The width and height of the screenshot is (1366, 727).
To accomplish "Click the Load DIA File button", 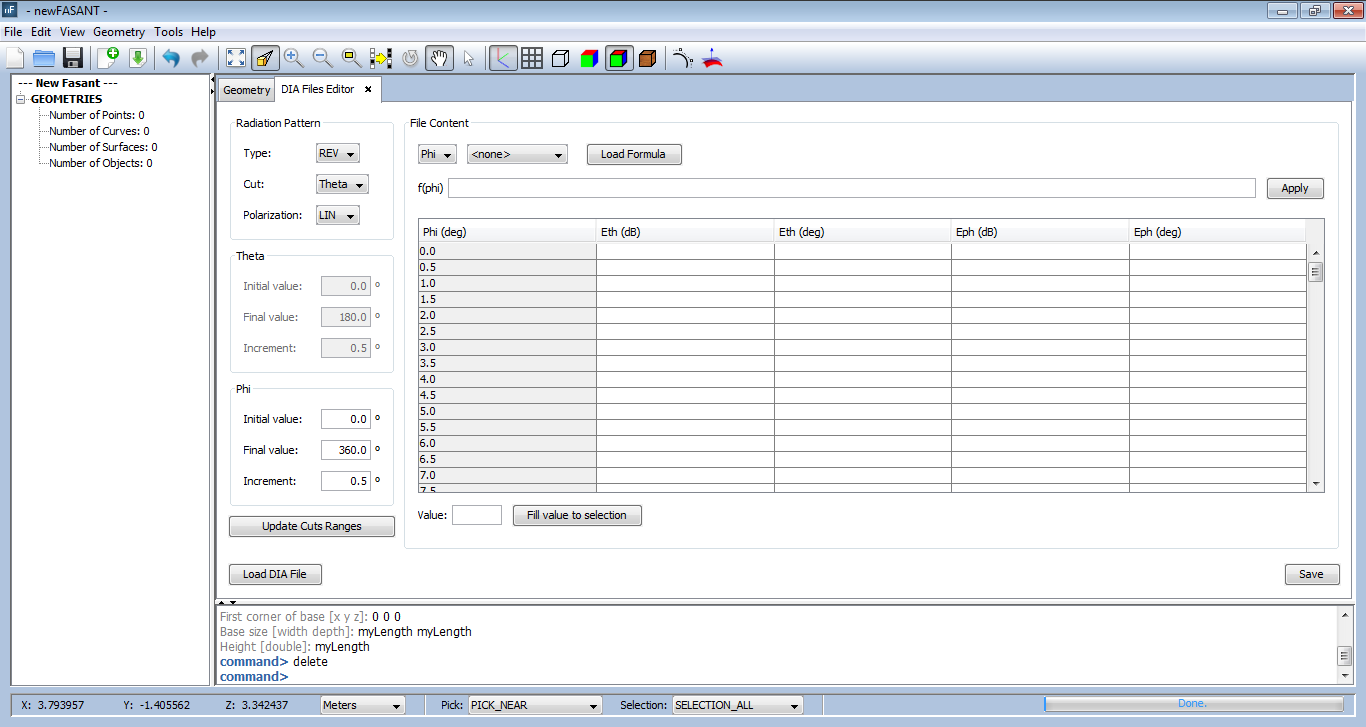I will (275, 574).
